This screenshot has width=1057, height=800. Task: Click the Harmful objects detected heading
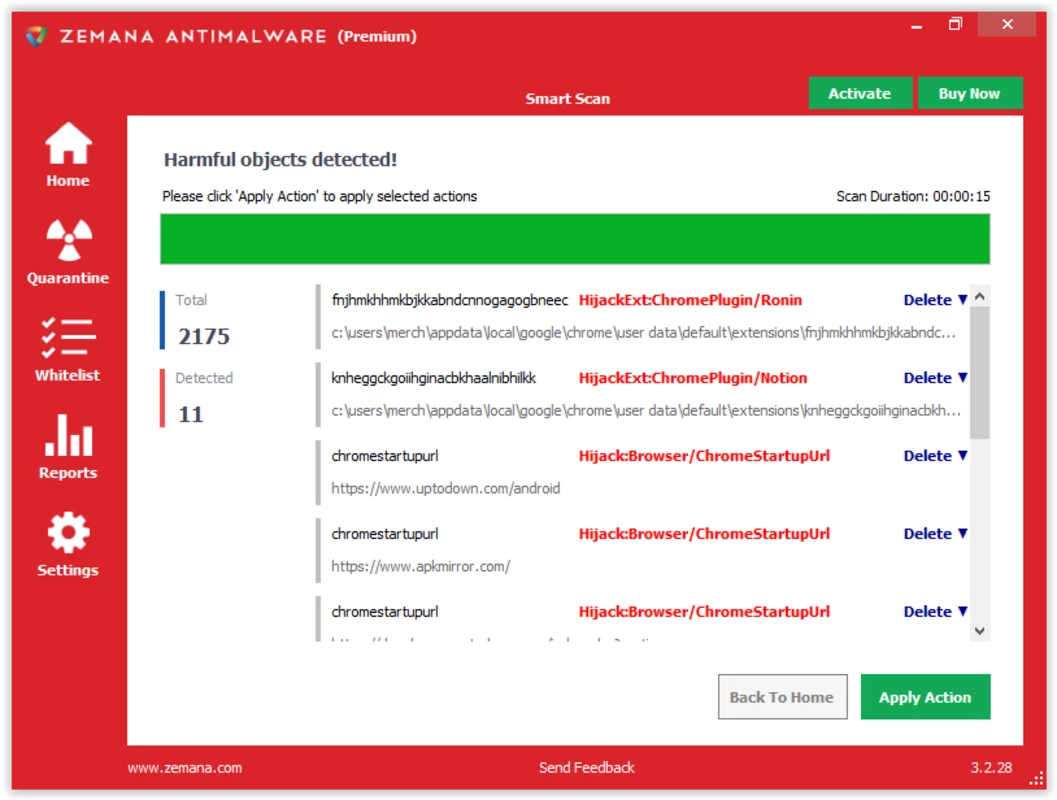[x=280, y=160]
